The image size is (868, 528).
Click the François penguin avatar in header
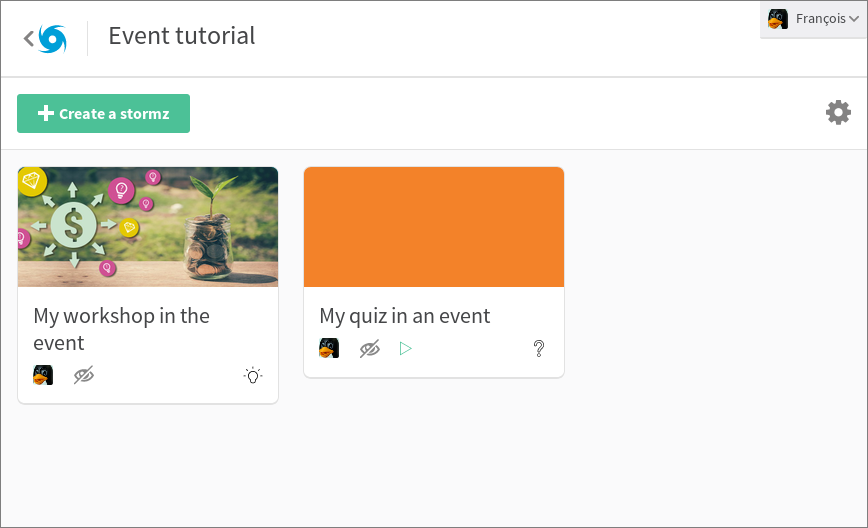778,19
